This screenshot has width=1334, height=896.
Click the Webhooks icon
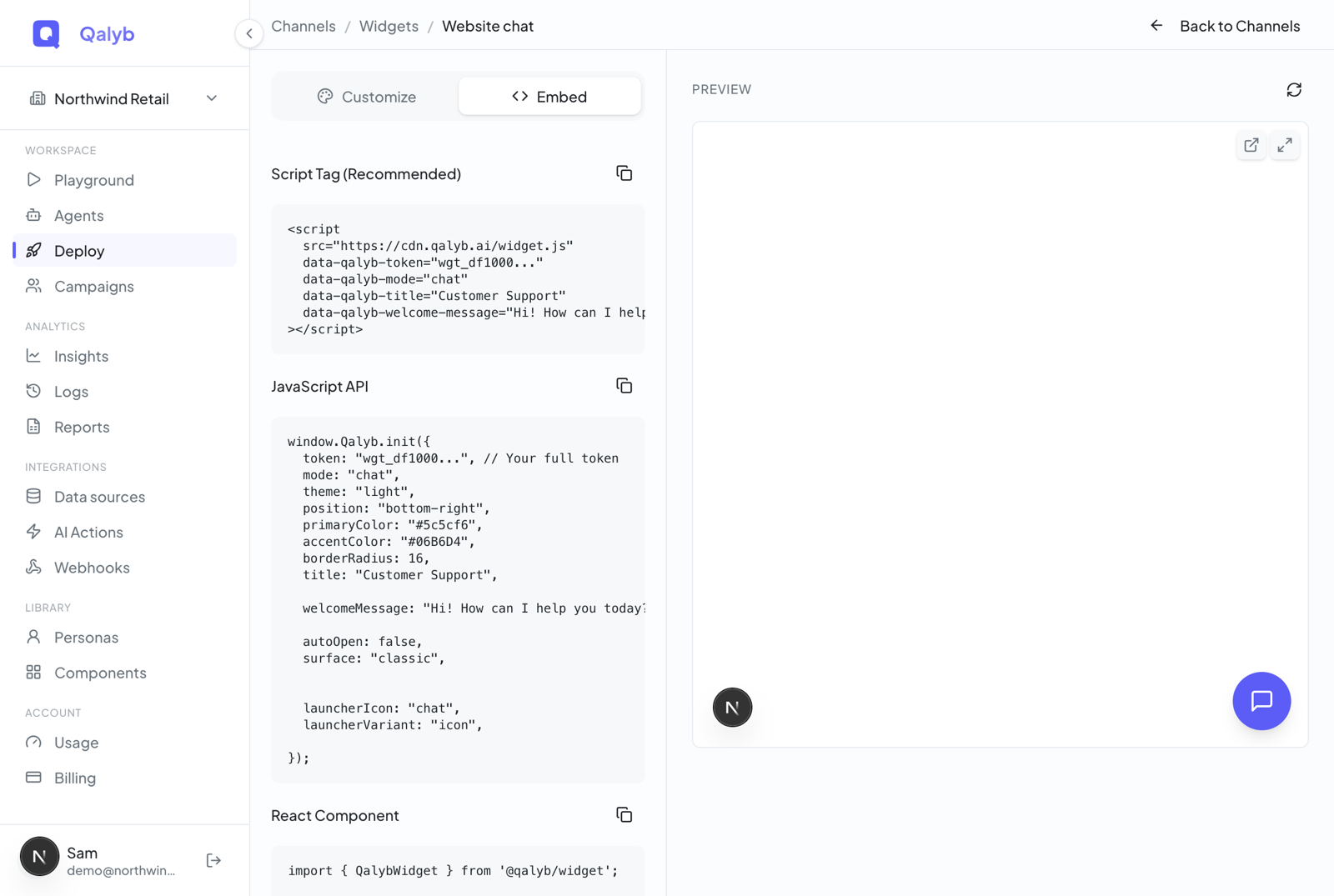point(33,568)
